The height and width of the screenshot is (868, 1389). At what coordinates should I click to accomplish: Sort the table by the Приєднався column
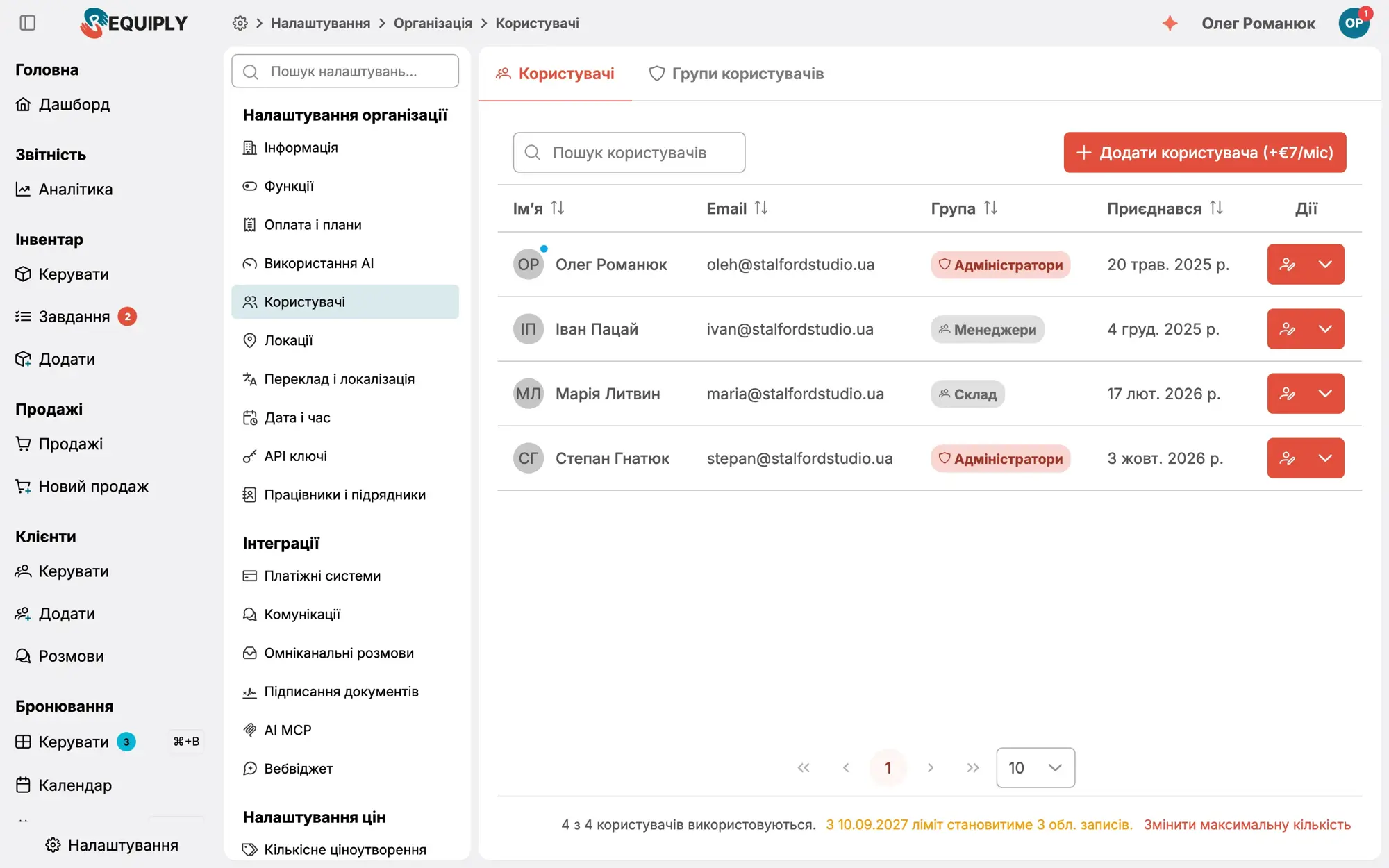pos(1215,208)
